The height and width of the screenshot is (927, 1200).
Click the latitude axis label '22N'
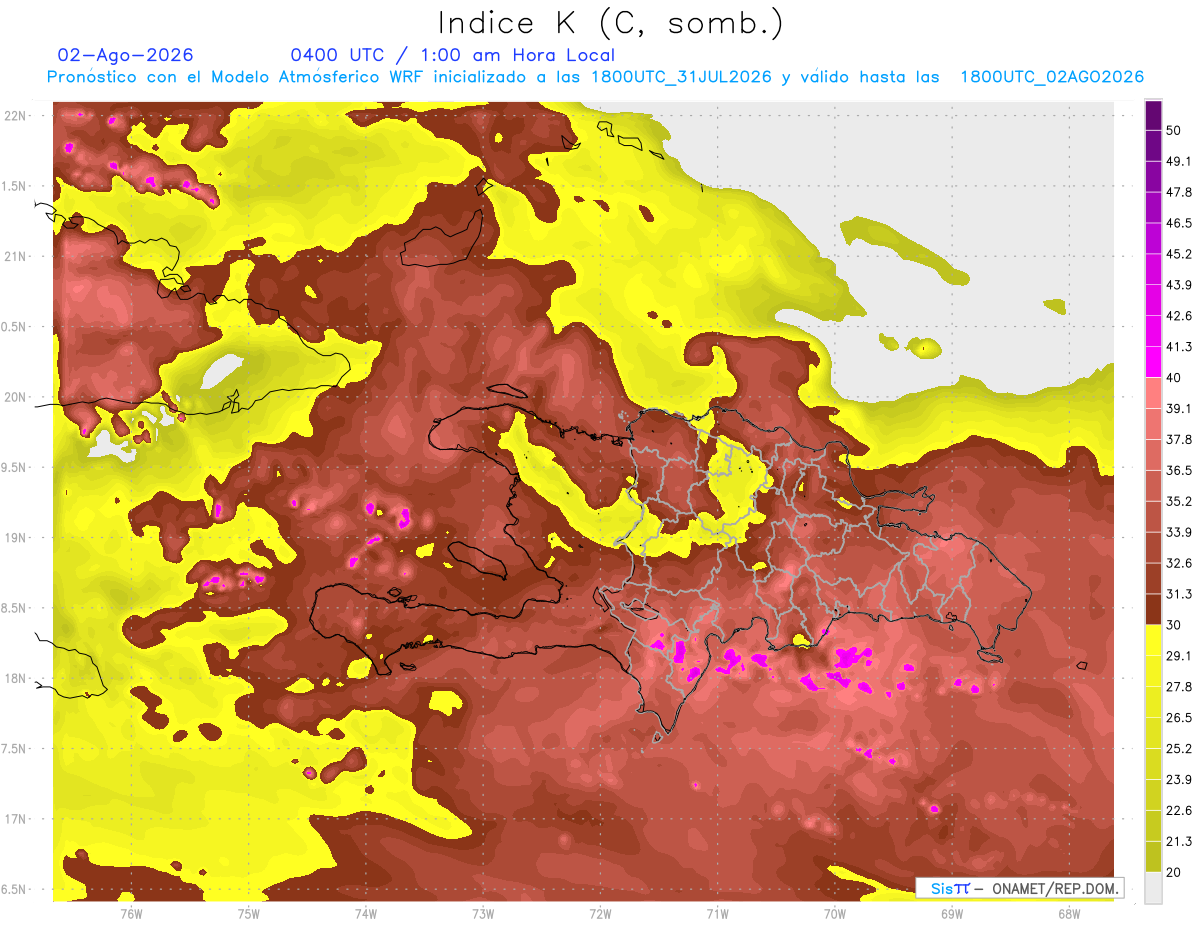click(x=15, y=115)
